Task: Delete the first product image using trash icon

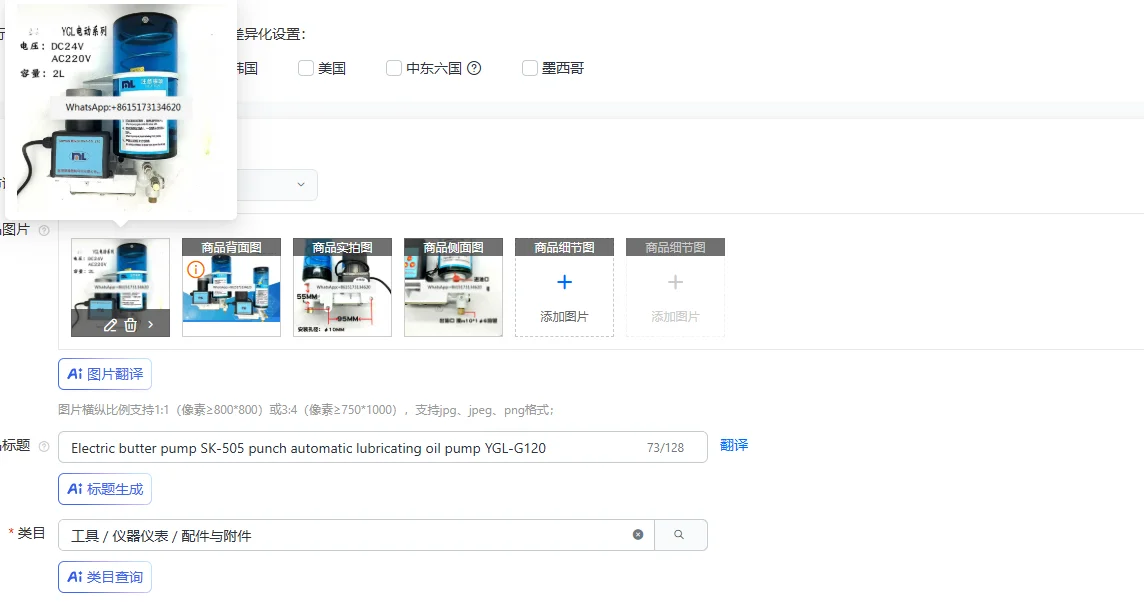Action: [131, 325]
